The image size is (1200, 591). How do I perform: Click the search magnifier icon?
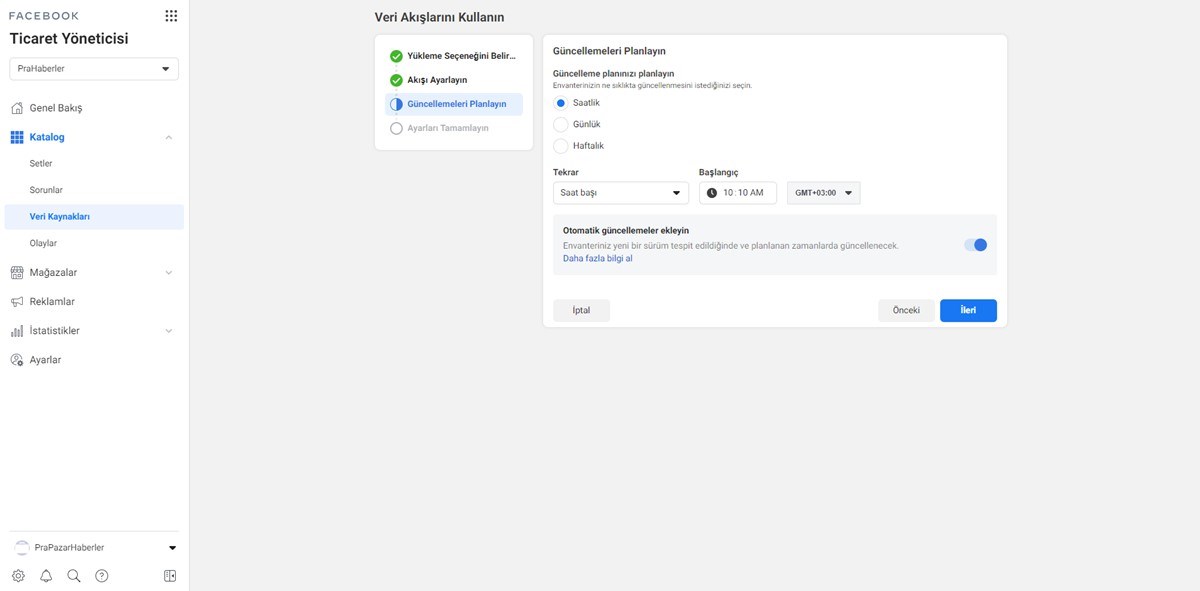(74, 576)
